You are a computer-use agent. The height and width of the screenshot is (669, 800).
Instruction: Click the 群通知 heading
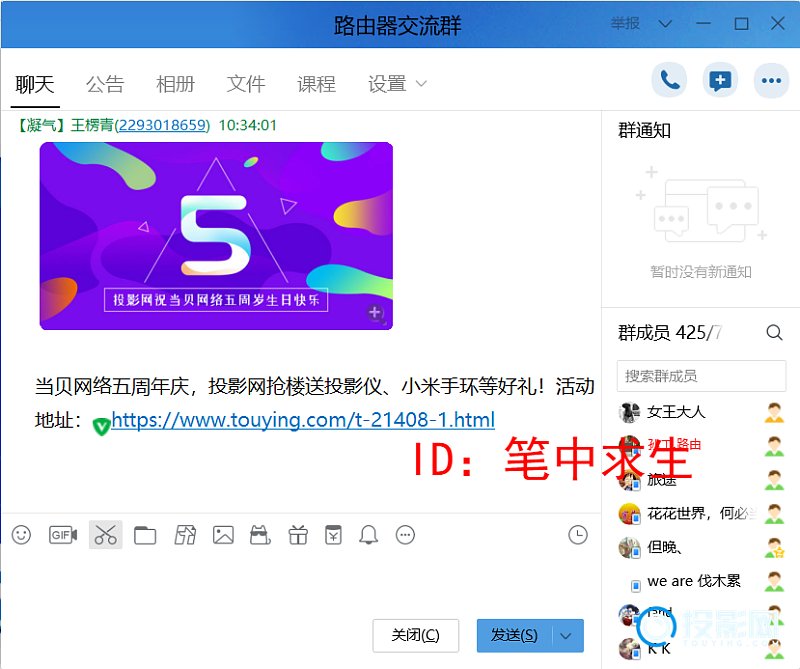tap(644, 131)
